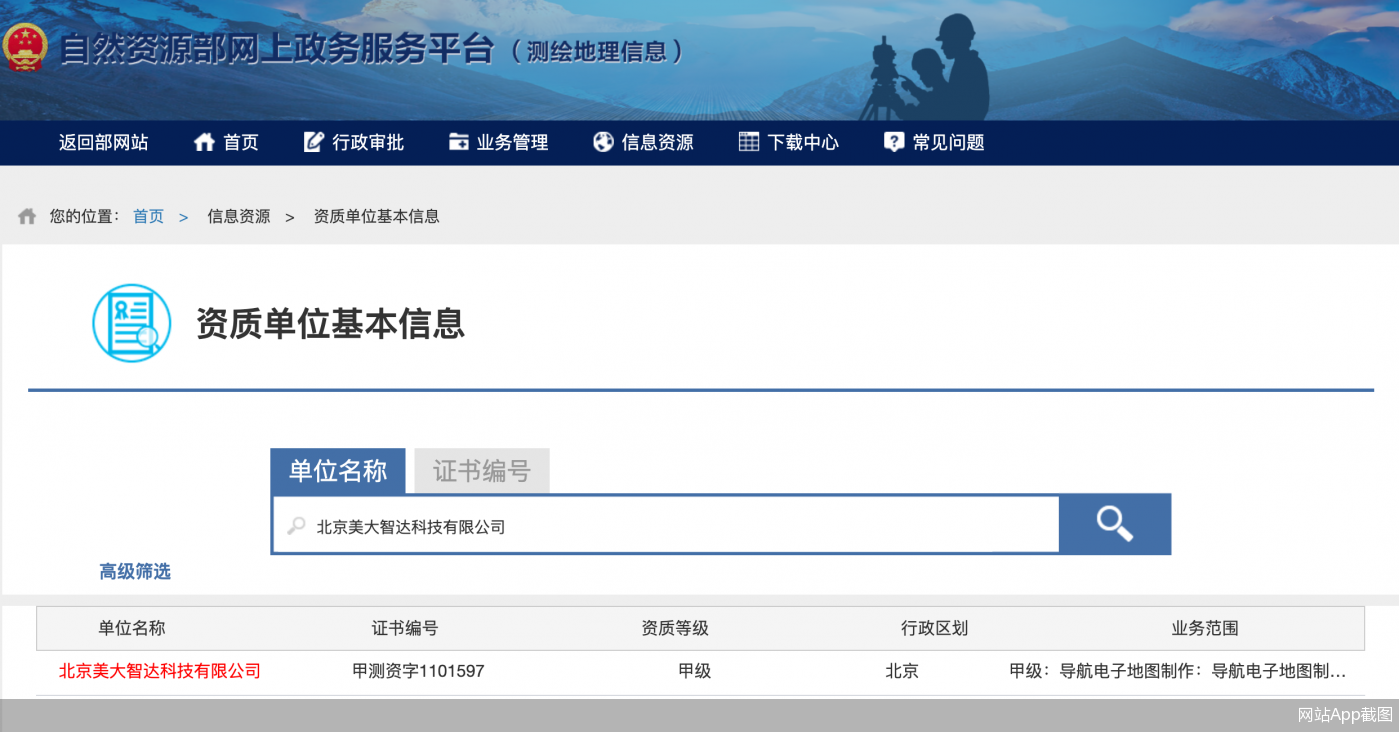
Task: Open 行政审批 menu item
Action: [x=368, y=142]
